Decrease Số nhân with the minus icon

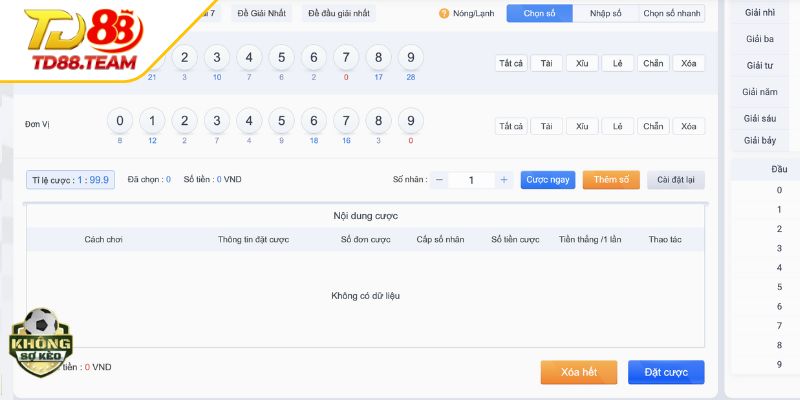pos(439,180)
